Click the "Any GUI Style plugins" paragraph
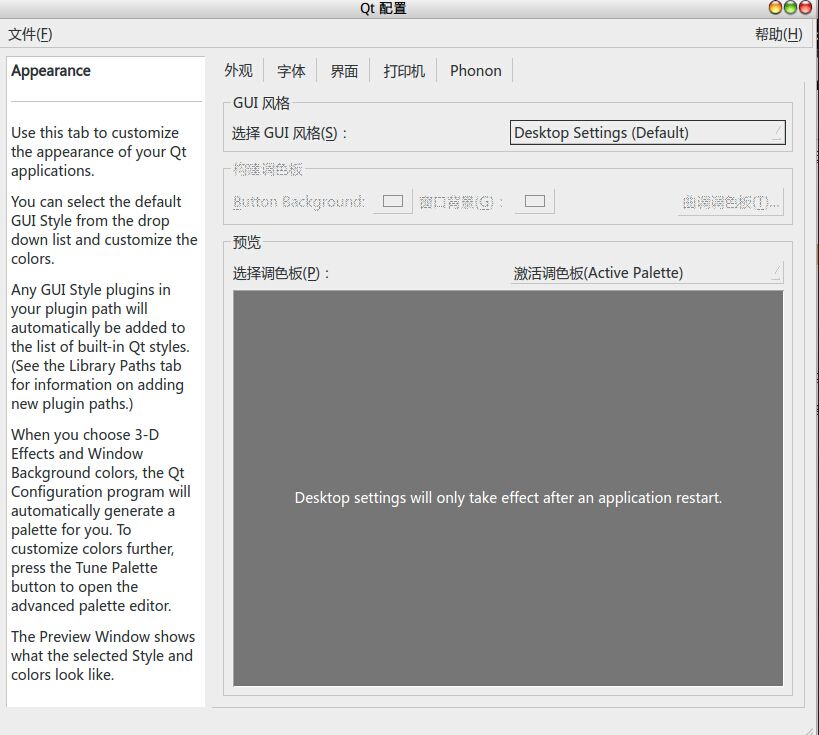 (100, 346)
